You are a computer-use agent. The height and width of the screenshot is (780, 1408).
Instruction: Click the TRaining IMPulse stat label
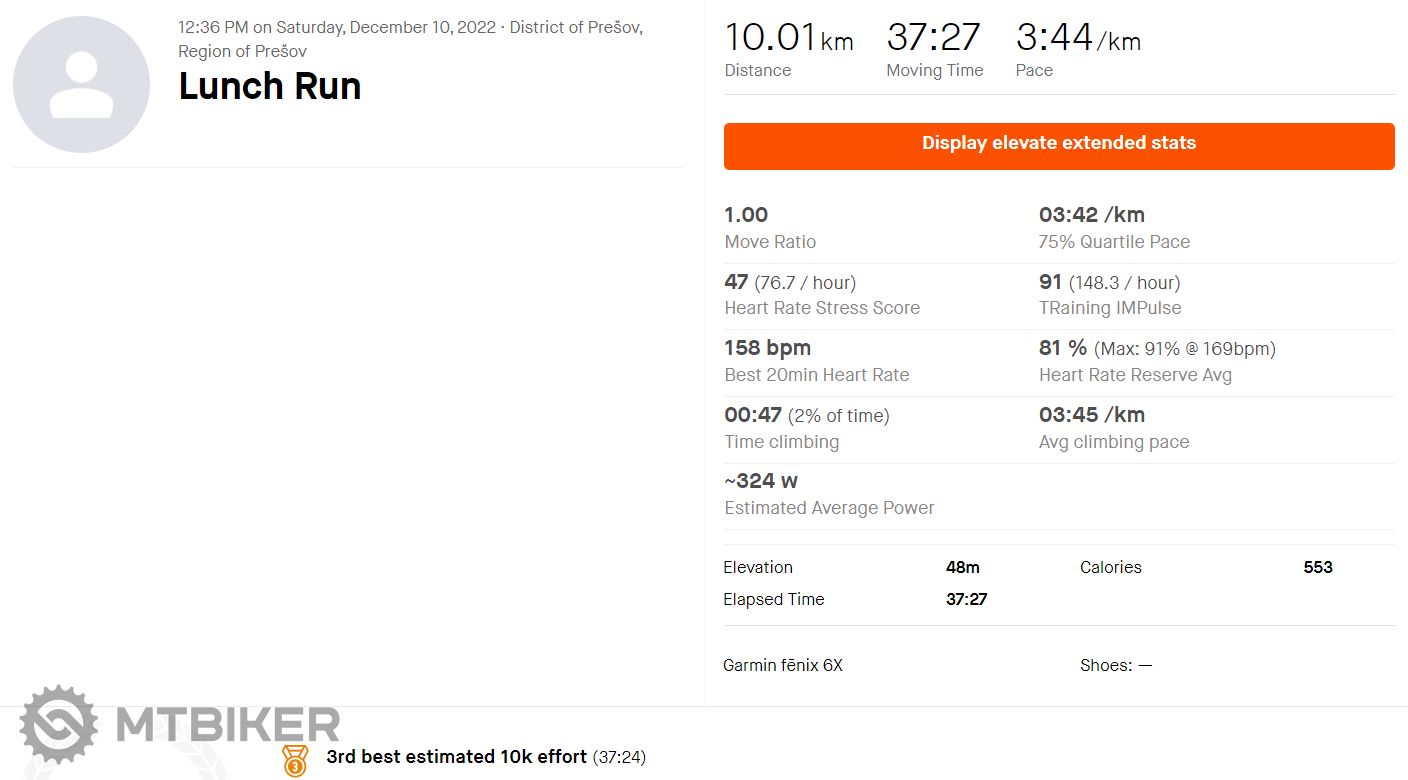pos(1109,308)
